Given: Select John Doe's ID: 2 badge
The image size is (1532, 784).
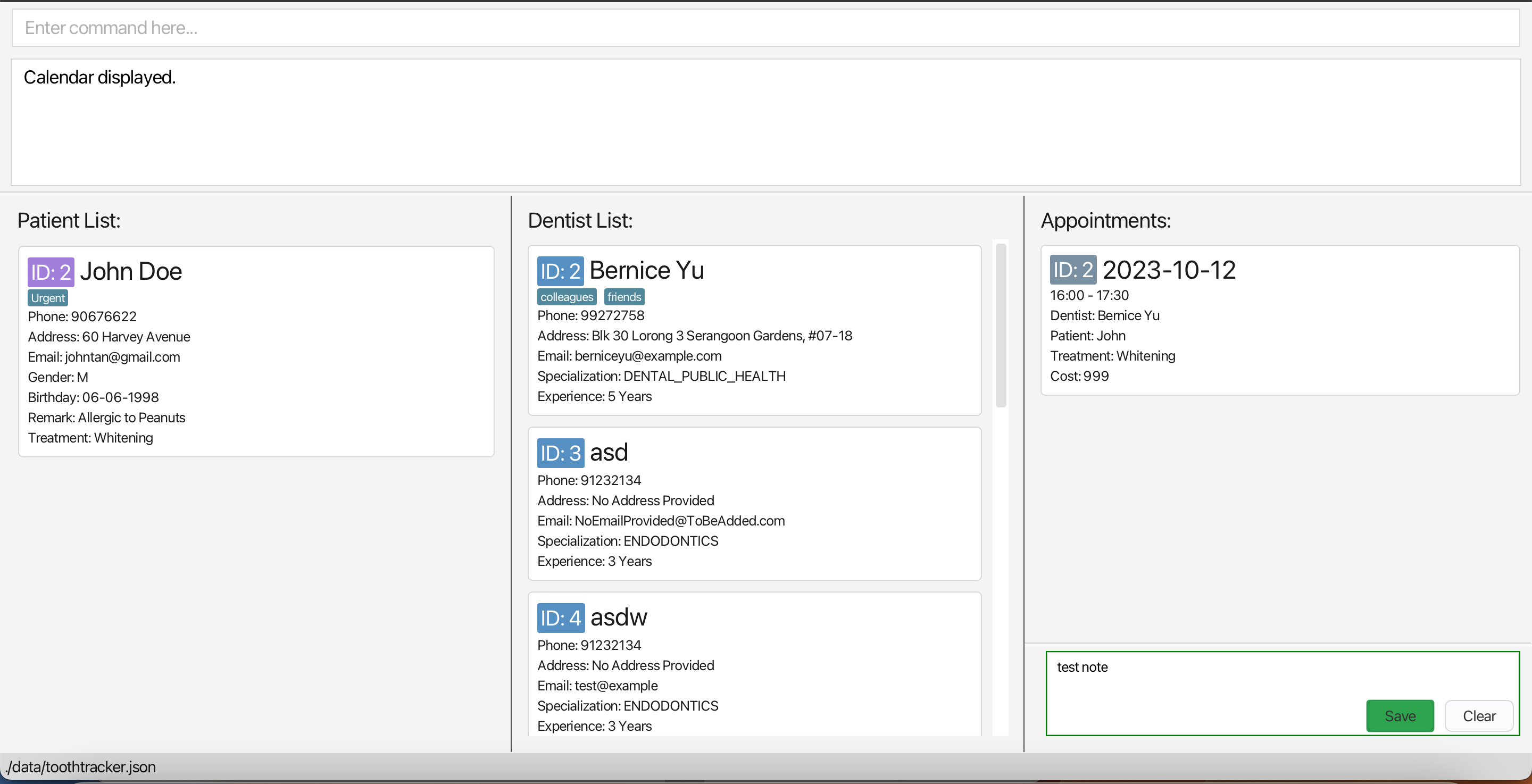Looking at the screenshot, I should (x=51, y=272).
